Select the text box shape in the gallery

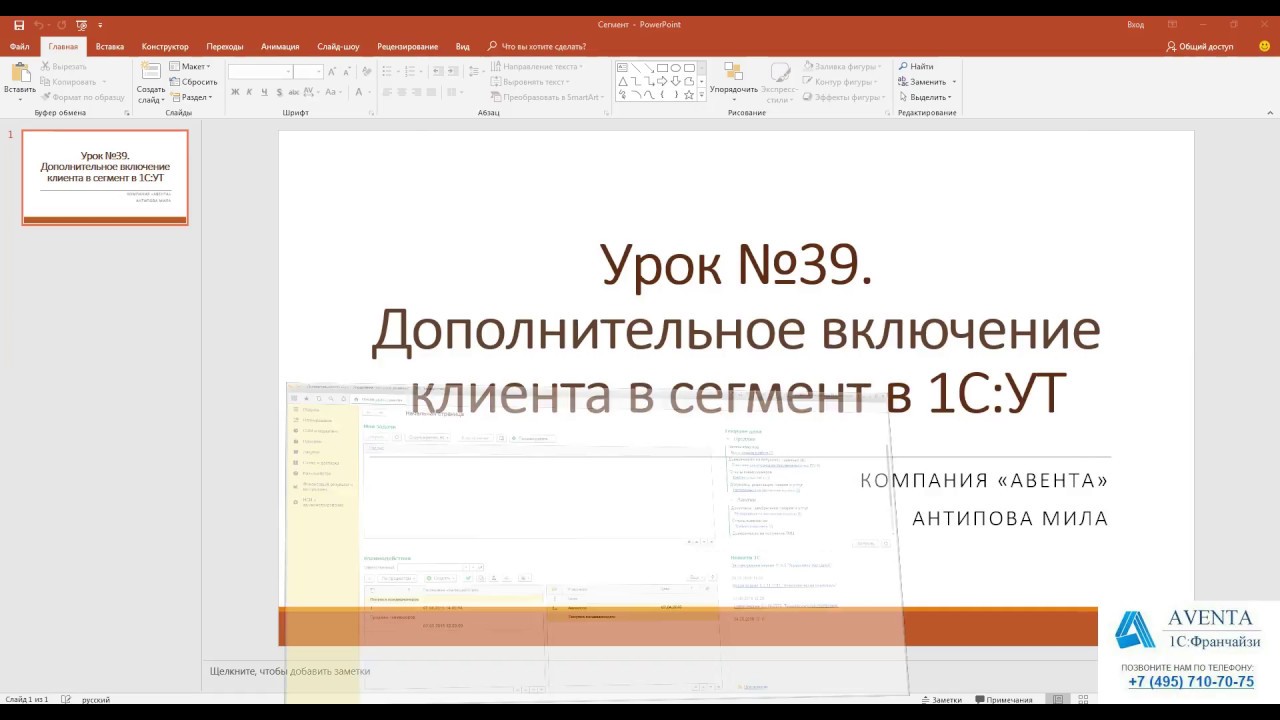click(623, 68)
